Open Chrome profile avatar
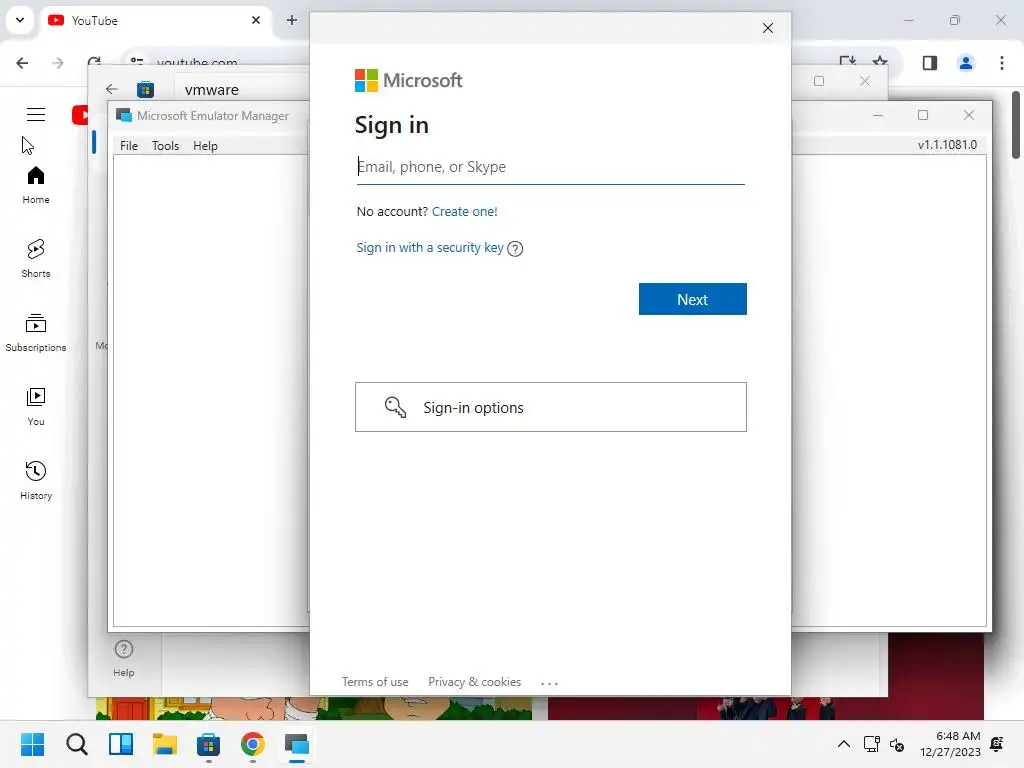The height and width of the screenshot is (768, 1024). [x=966, y=63]
